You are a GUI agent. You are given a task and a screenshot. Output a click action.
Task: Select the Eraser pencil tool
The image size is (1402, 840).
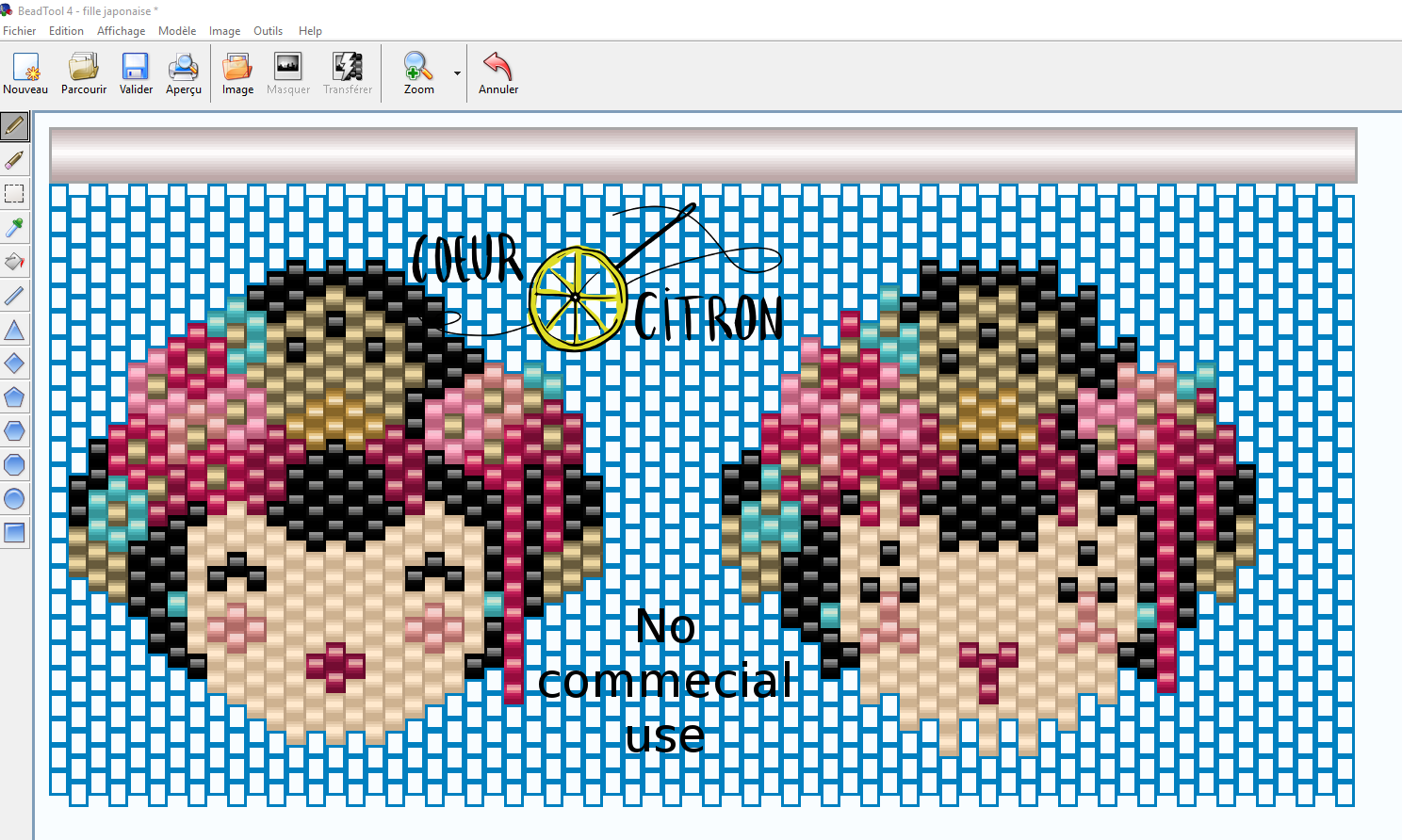[14, 160]
